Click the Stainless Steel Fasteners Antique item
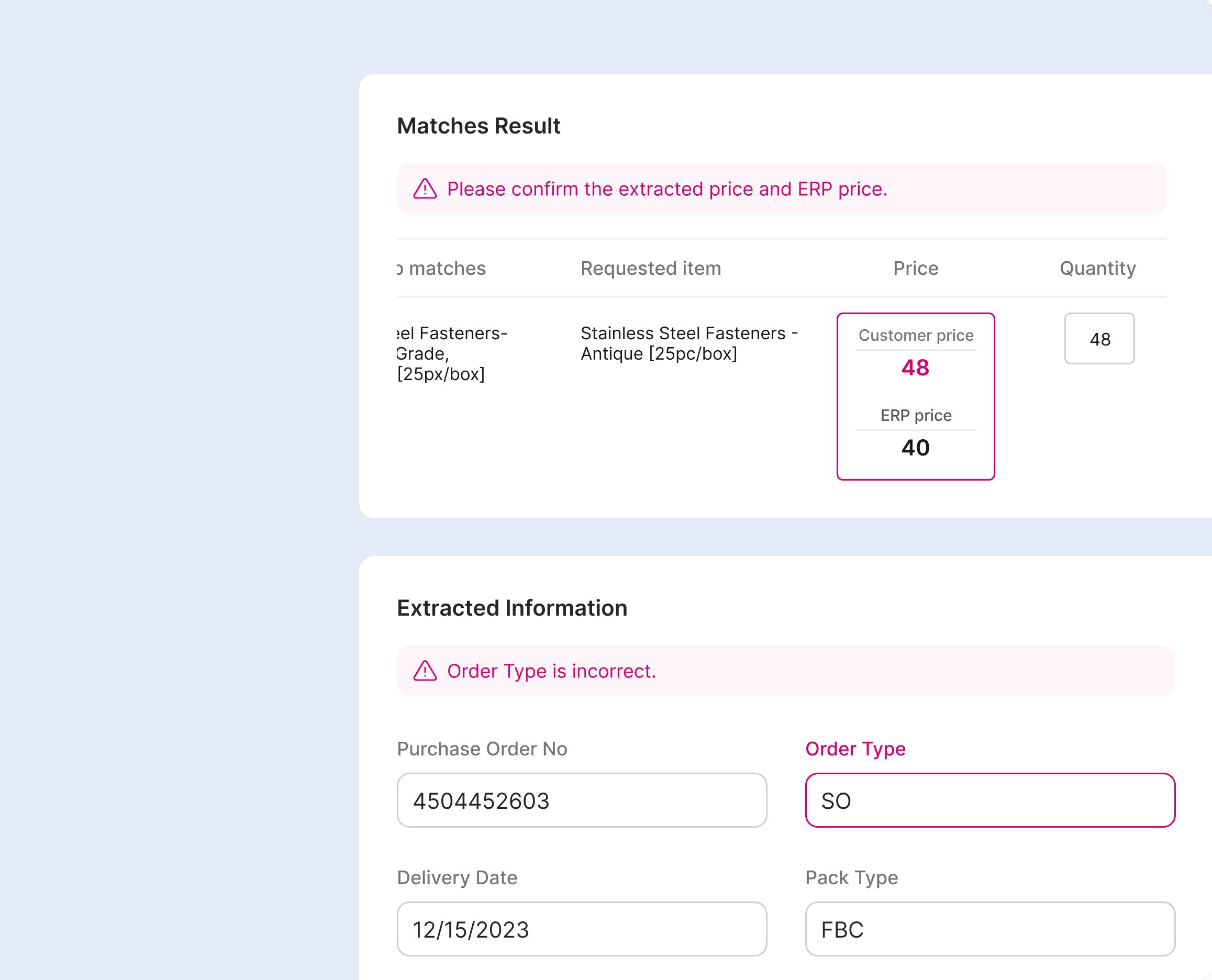The image size is (1212, 980). 688,343
